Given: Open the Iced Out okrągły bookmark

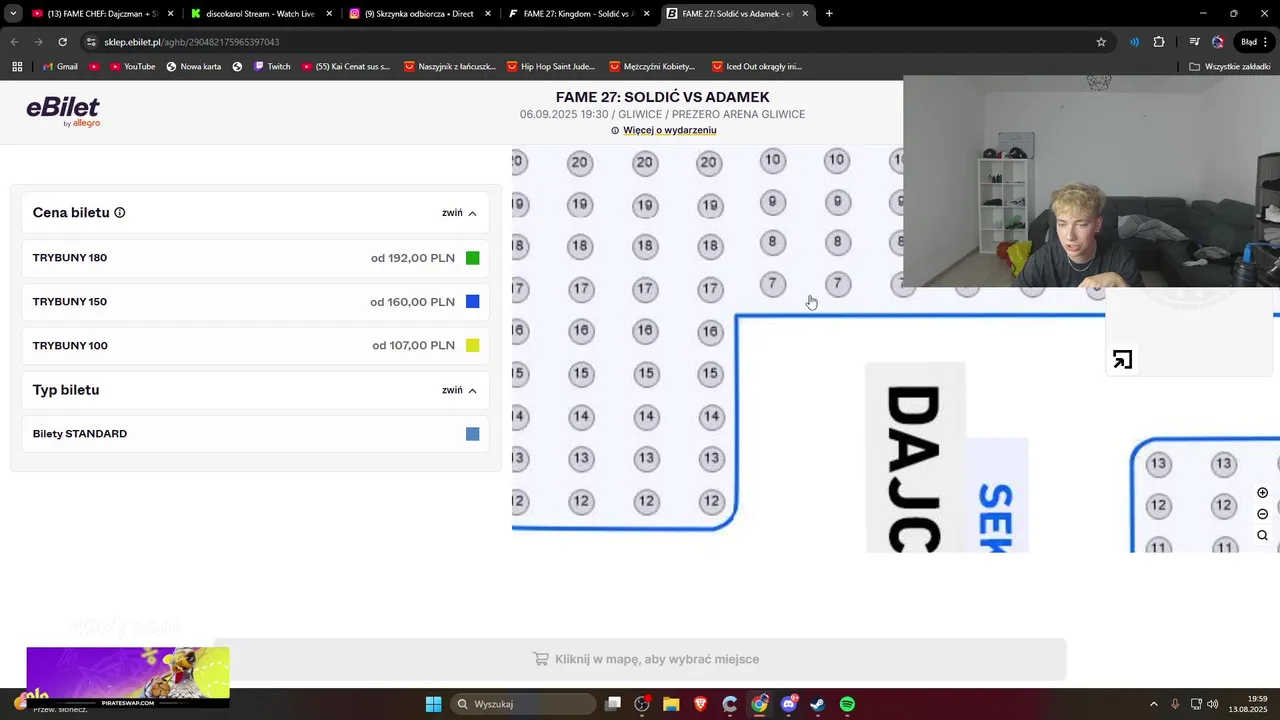Looking at the screenshot, I should (x=757, y=67).
